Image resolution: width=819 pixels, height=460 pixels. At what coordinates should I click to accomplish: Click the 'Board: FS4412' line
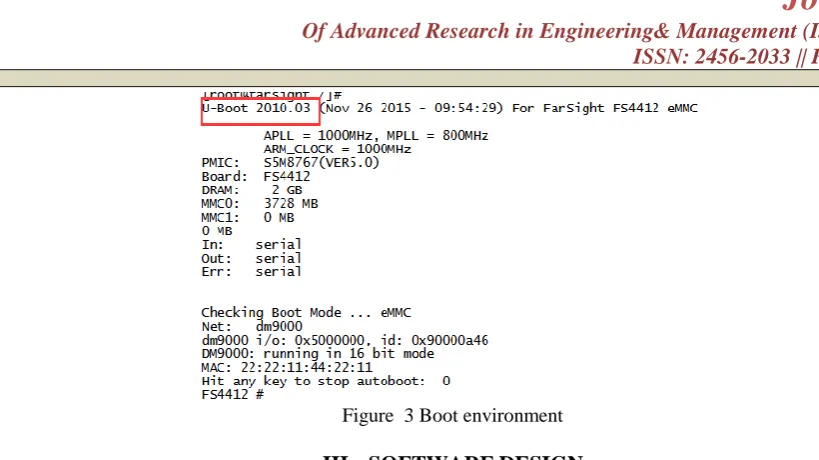(256, 176)
